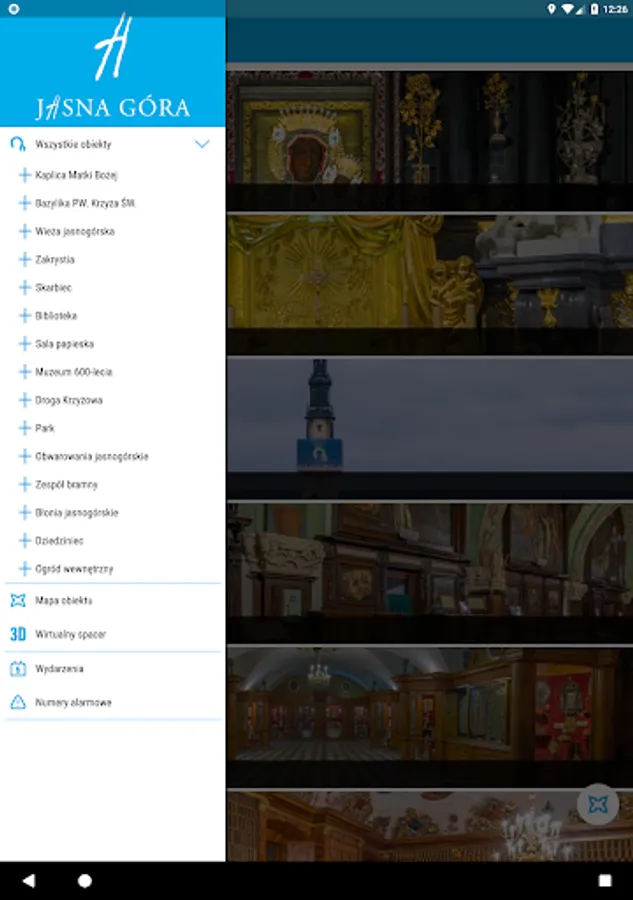Select Kaplica Matki Bożej item

click(76, 175)
